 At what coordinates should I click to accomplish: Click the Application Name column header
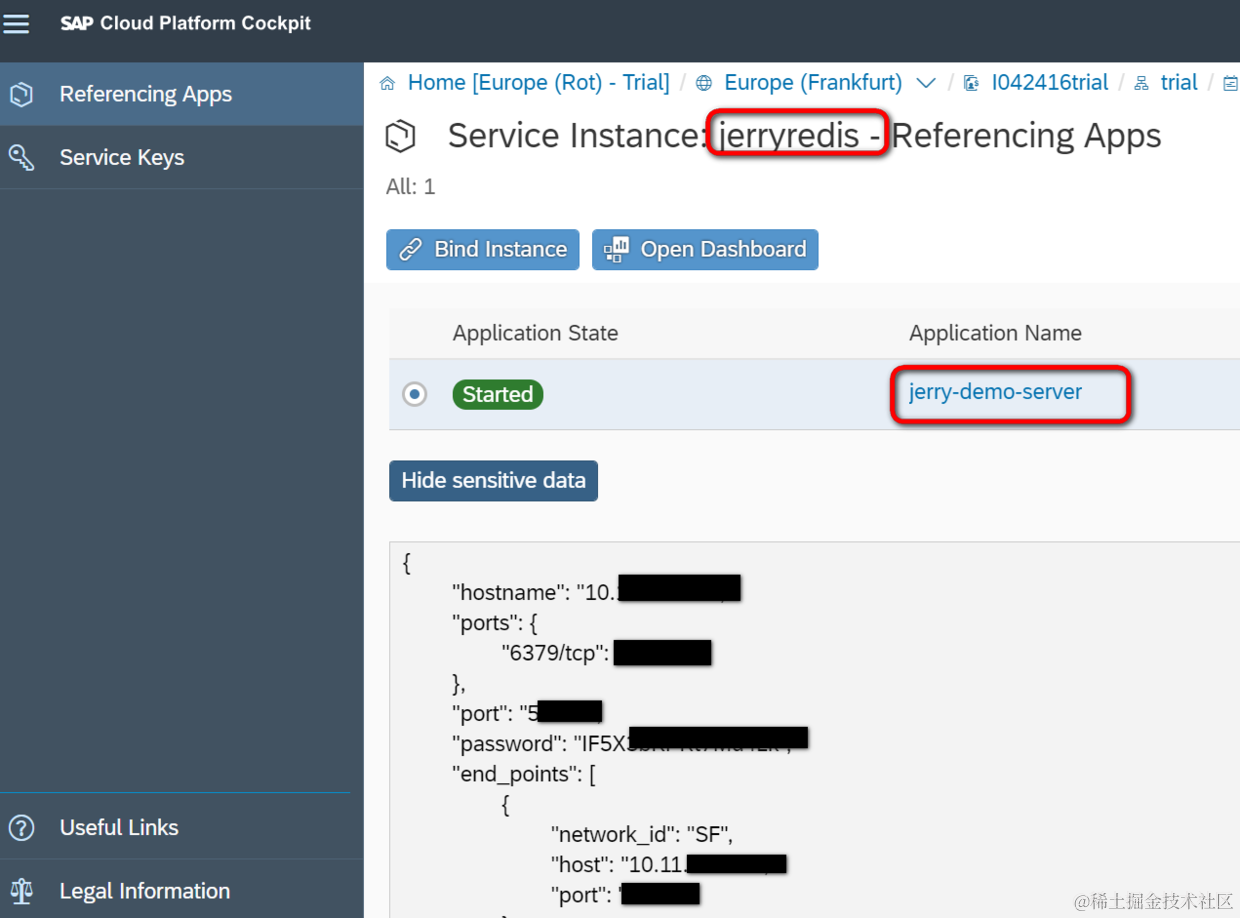[995, 333]
